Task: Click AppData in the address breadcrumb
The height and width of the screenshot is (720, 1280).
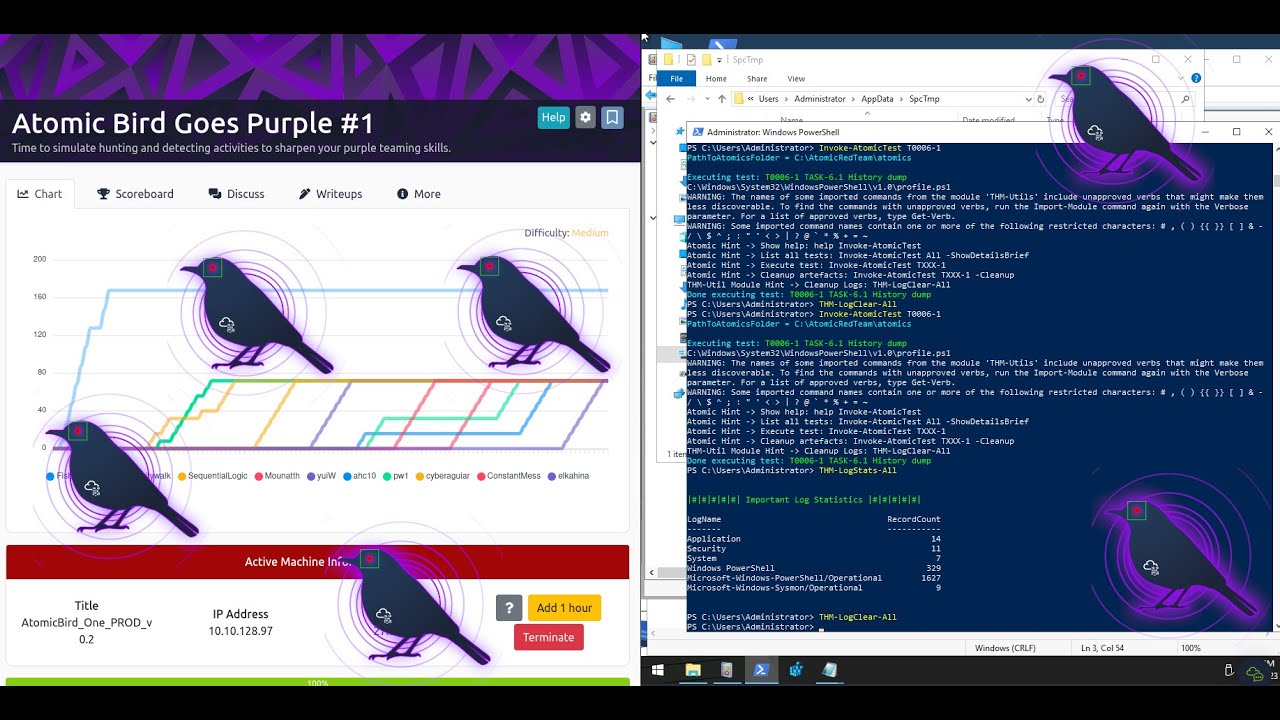Action: (878, 99)
